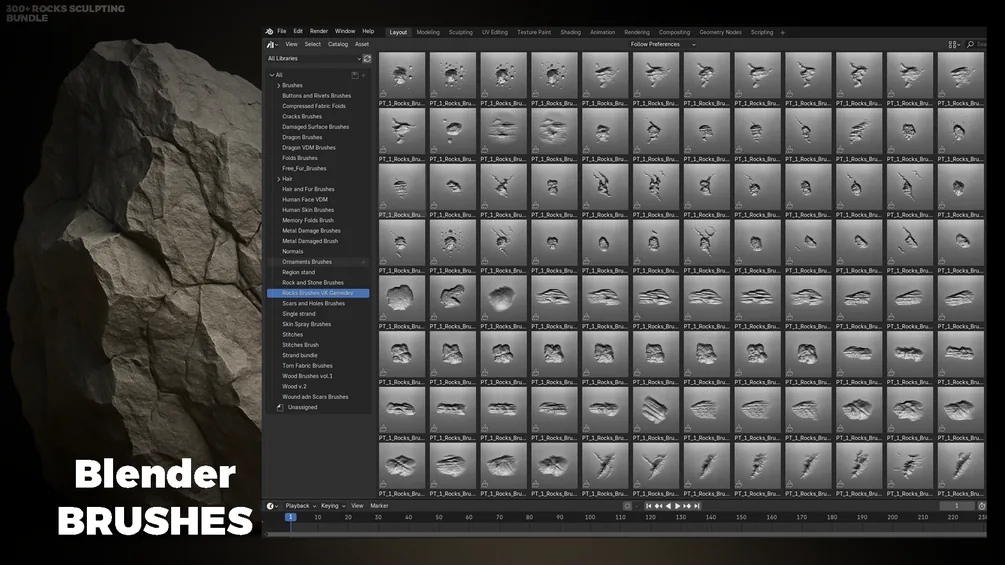Image resolution: width=1005 pixels, height=565 pixels.
Task: Save the asset catalogs with disk icon
Action: pos(355,75)
